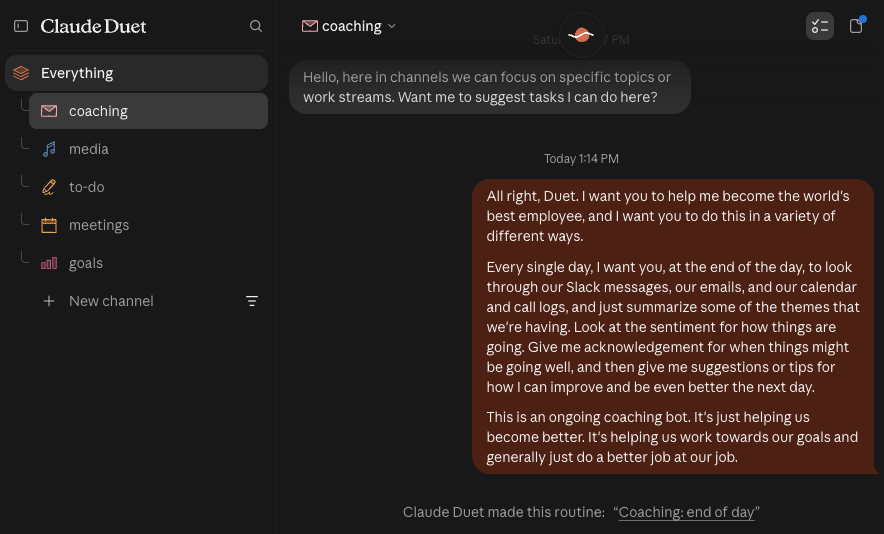Click the envelope icon beside coaching in sidebar
This screenshot has width=884, height=534.
coord(49,111)
